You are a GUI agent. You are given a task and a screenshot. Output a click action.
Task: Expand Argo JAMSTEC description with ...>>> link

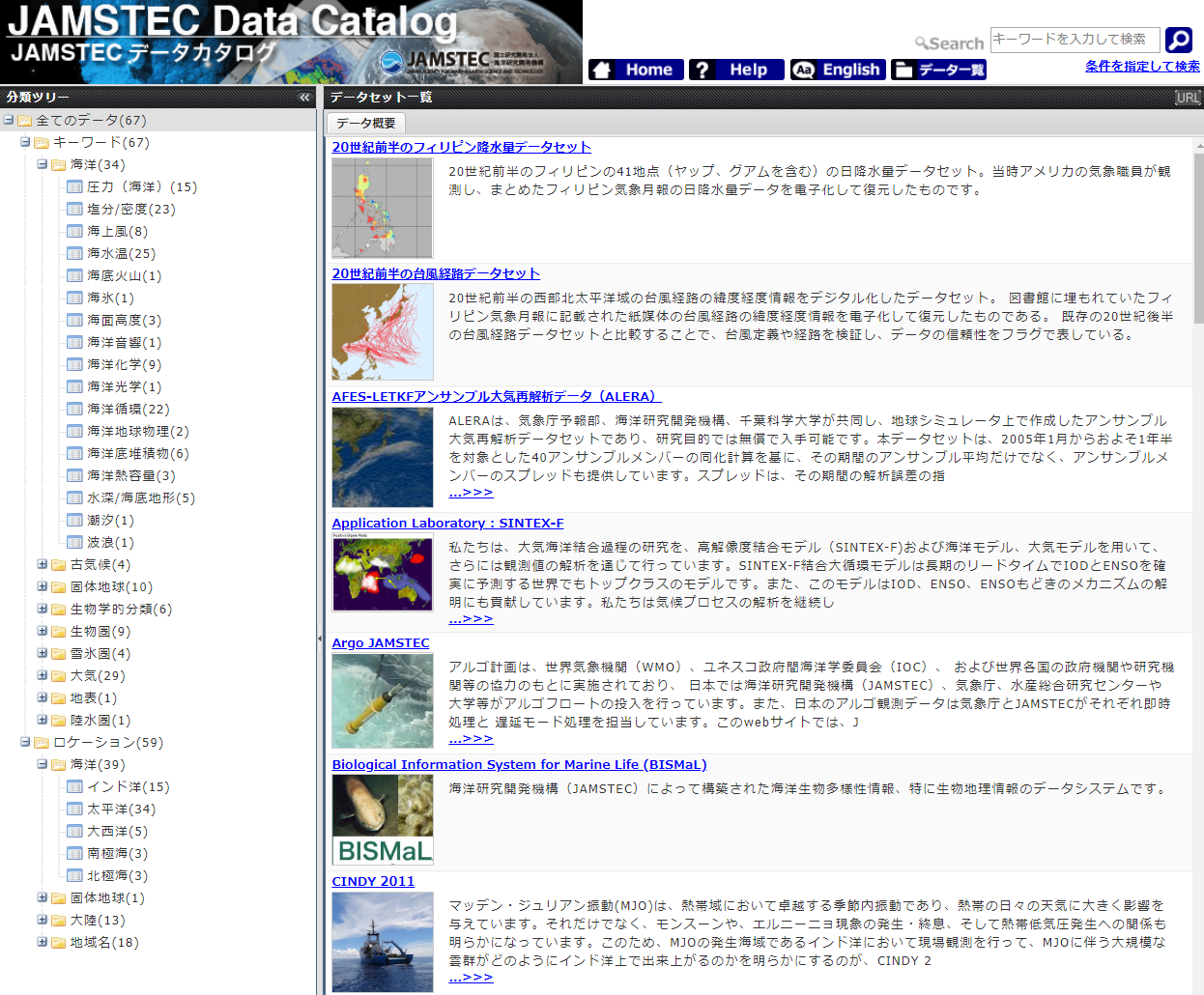coord(472,739)
